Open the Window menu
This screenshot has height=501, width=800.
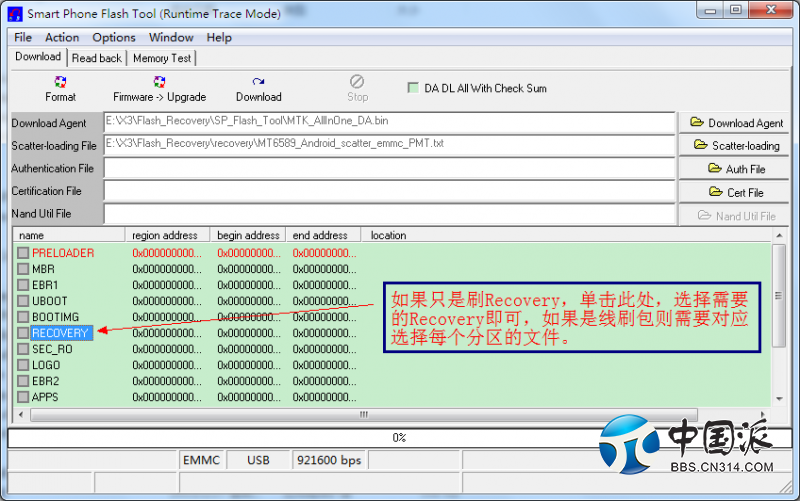point(171,37)
